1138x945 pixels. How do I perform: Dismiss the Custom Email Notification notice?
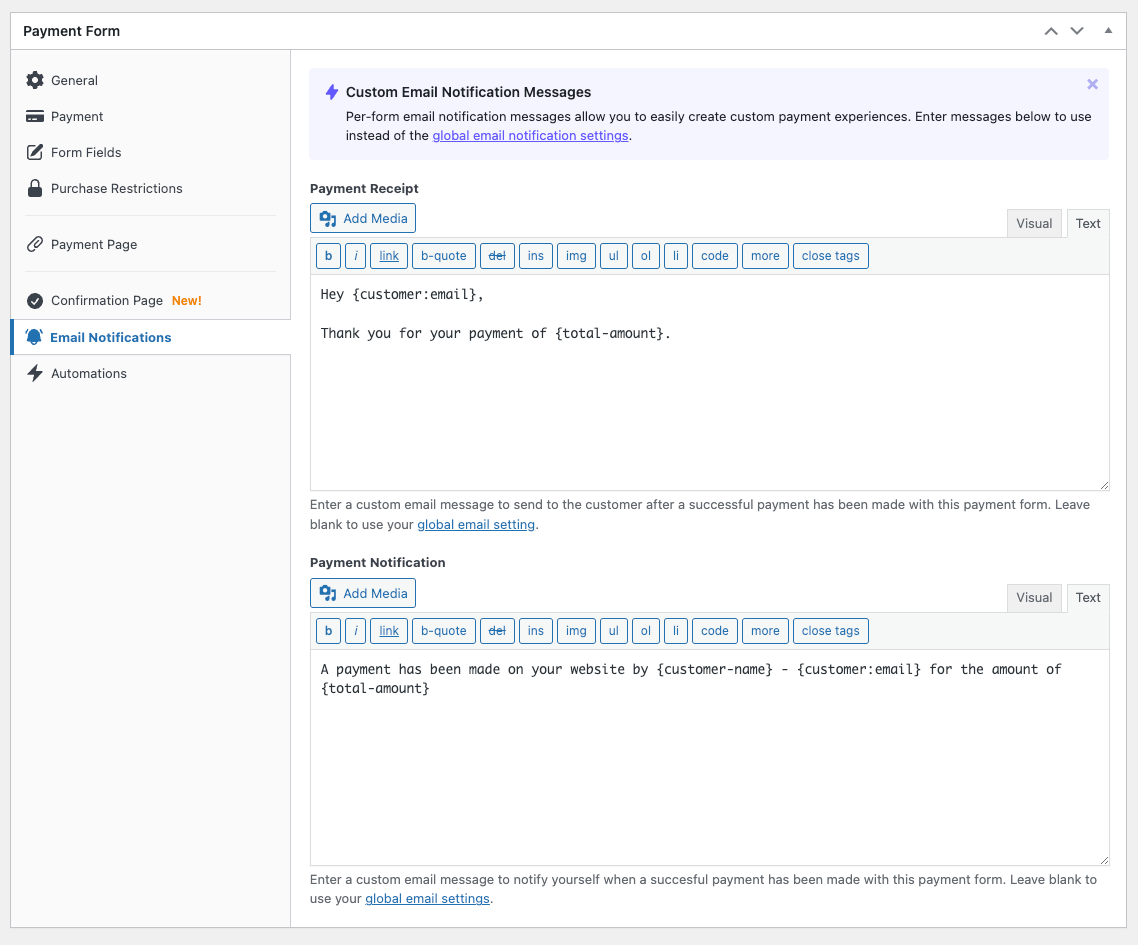1092,85
